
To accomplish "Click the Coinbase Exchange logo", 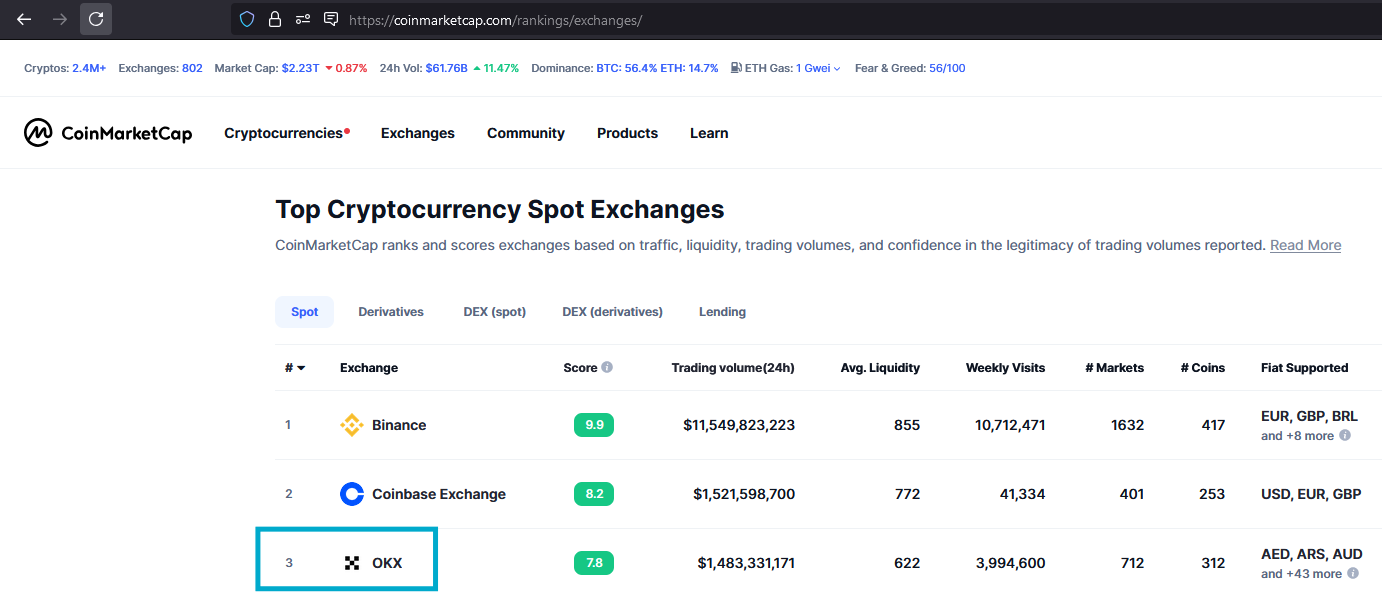I will pos(352,494).
